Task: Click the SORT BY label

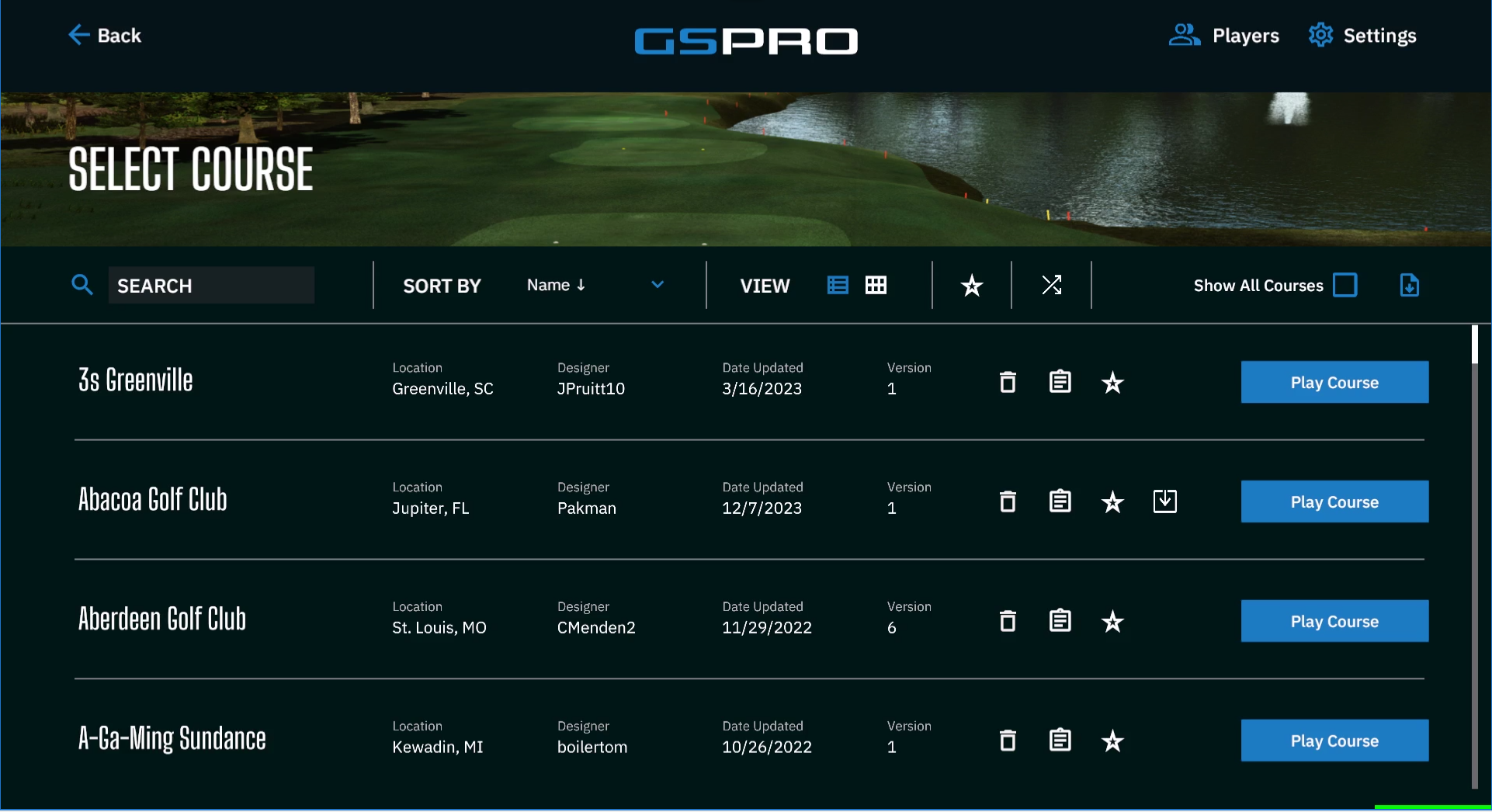Action: click(x=442, y=286)
